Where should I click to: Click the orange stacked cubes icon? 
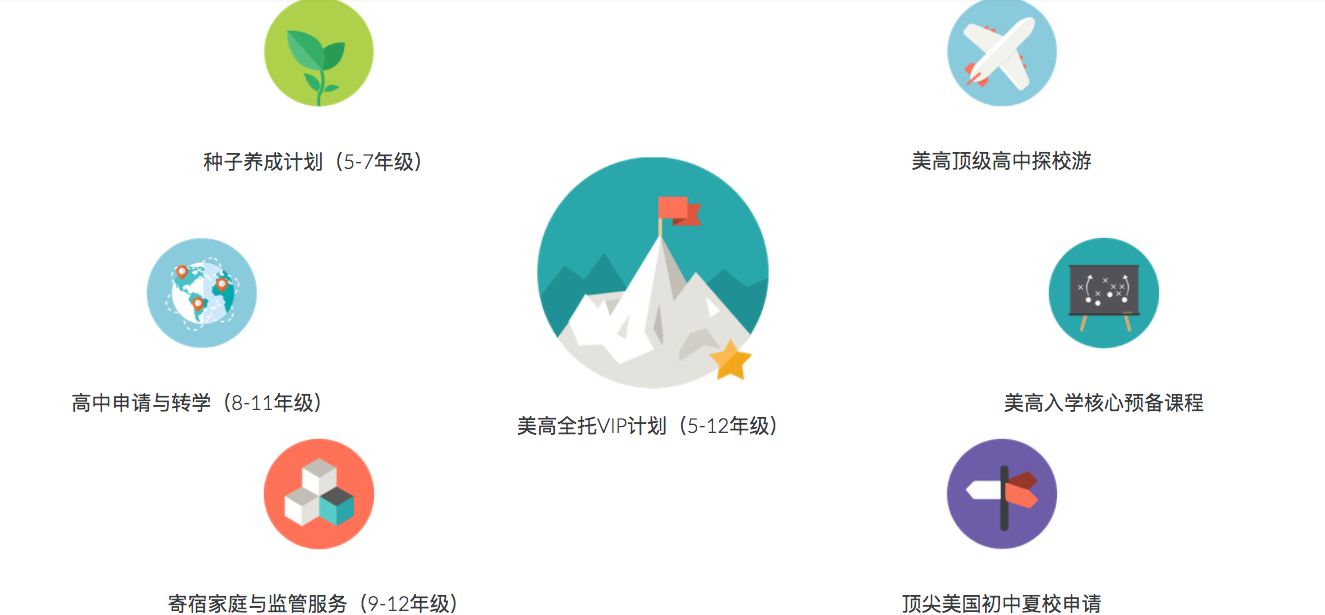coord(319,494)
